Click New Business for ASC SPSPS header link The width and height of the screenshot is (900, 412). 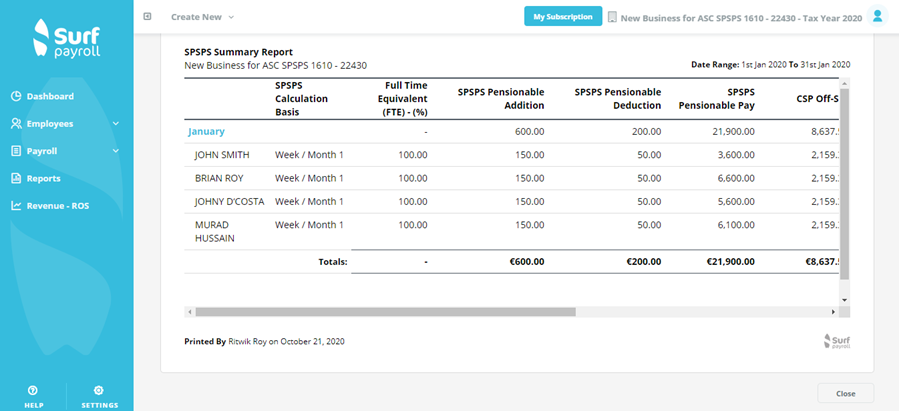point(741,18)
